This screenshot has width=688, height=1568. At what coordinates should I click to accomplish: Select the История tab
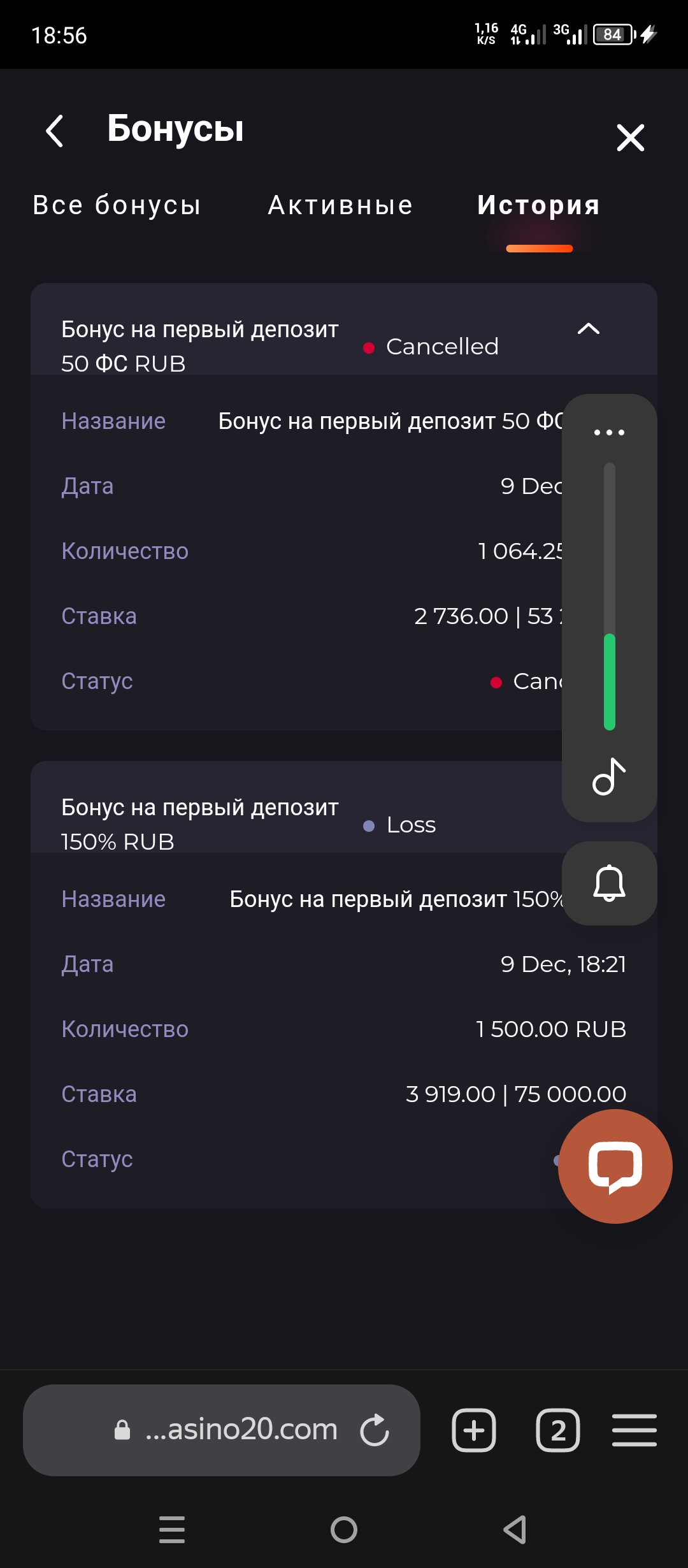[x=538, y=205]
